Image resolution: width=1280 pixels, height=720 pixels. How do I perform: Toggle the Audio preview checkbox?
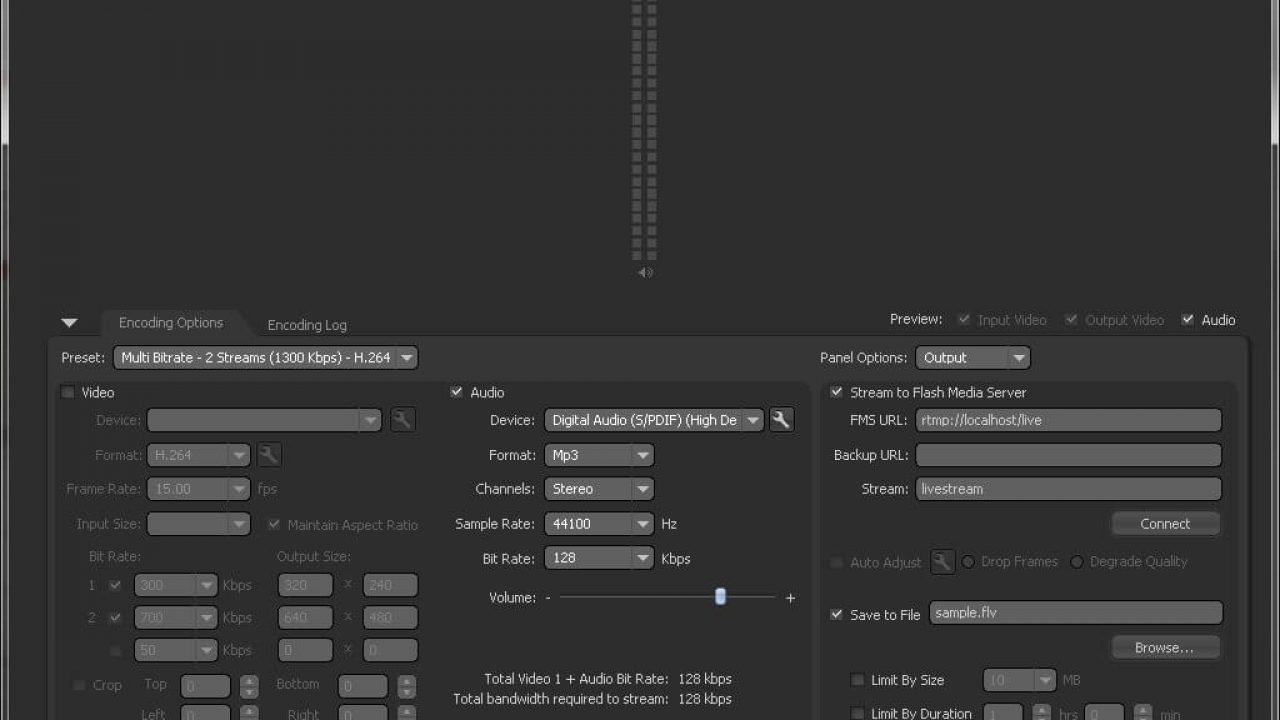pos(1188,320)
